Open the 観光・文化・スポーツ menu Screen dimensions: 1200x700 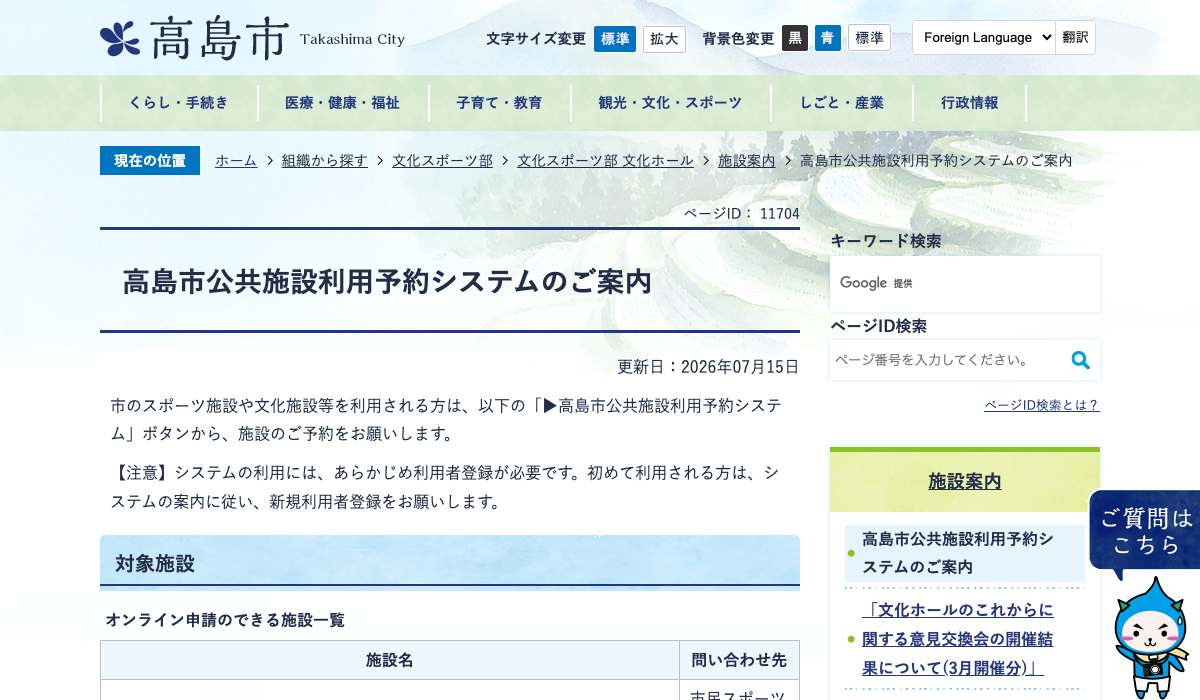[x=671, y=103]
